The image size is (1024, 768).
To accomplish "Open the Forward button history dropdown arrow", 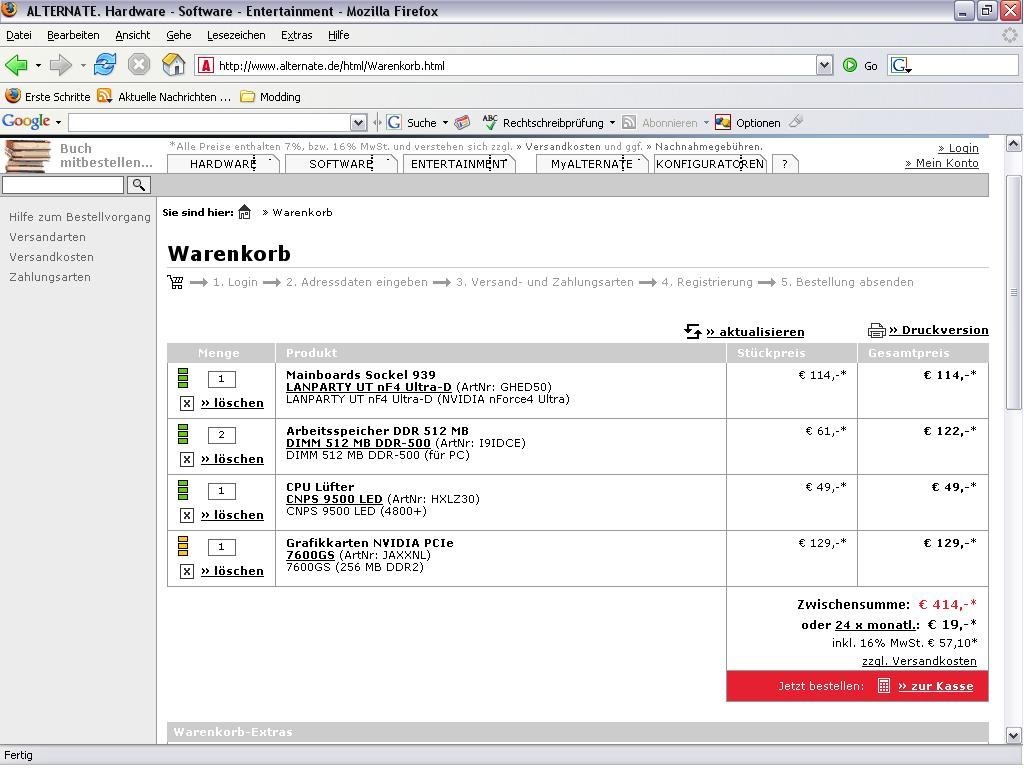I will point(83,65).
